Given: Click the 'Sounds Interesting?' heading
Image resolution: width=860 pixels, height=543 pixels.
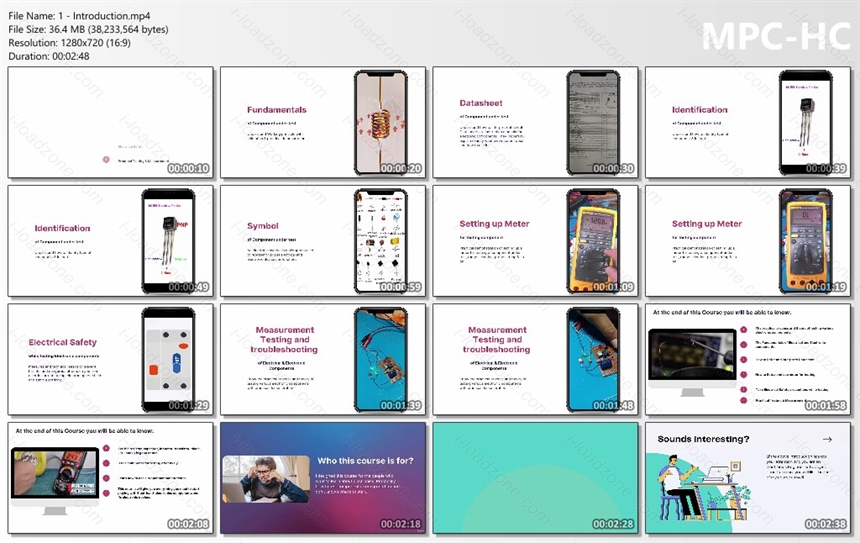Looking at the screenshot, I should coord(703,439).
